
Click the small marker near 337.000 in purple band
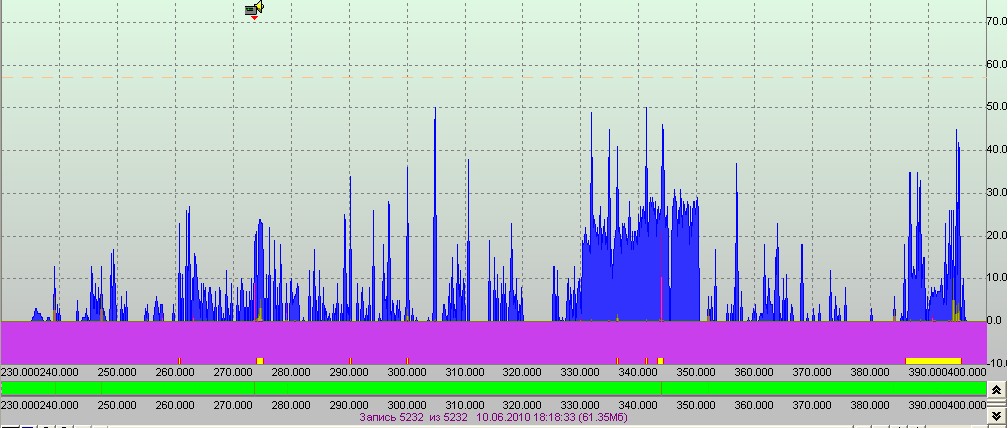[x=617, y=361]
